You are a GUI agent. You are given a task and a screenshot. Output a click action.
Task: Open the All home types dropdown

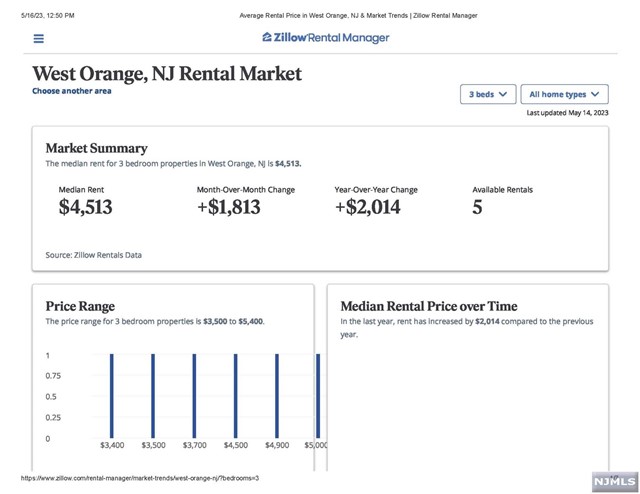[x=564, y=94]
